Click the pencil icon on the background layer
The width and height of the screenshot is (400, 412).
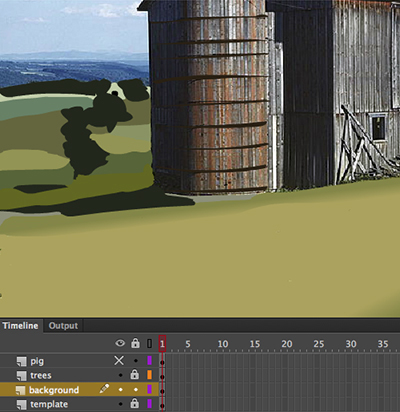click(x=104, y=388)
